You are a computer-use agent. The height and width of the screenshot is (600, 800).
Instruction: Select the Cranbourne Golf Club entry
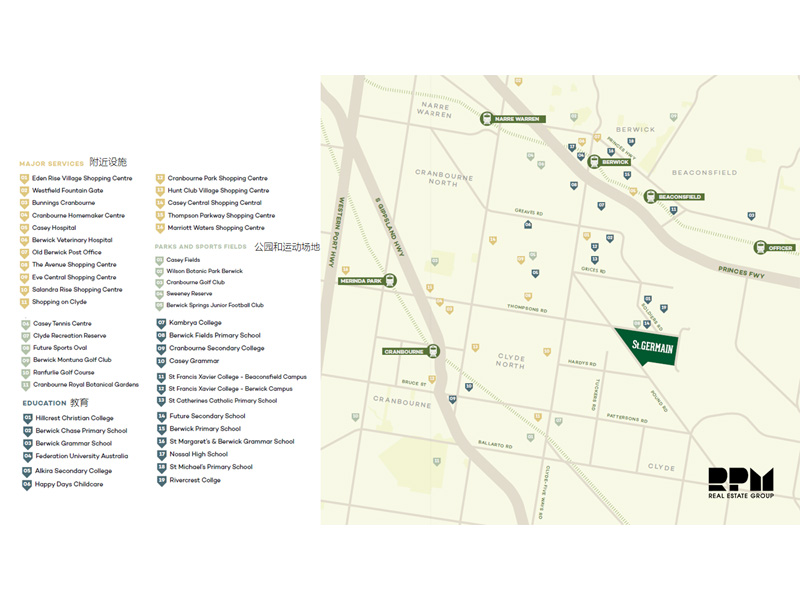coord(195,282)
